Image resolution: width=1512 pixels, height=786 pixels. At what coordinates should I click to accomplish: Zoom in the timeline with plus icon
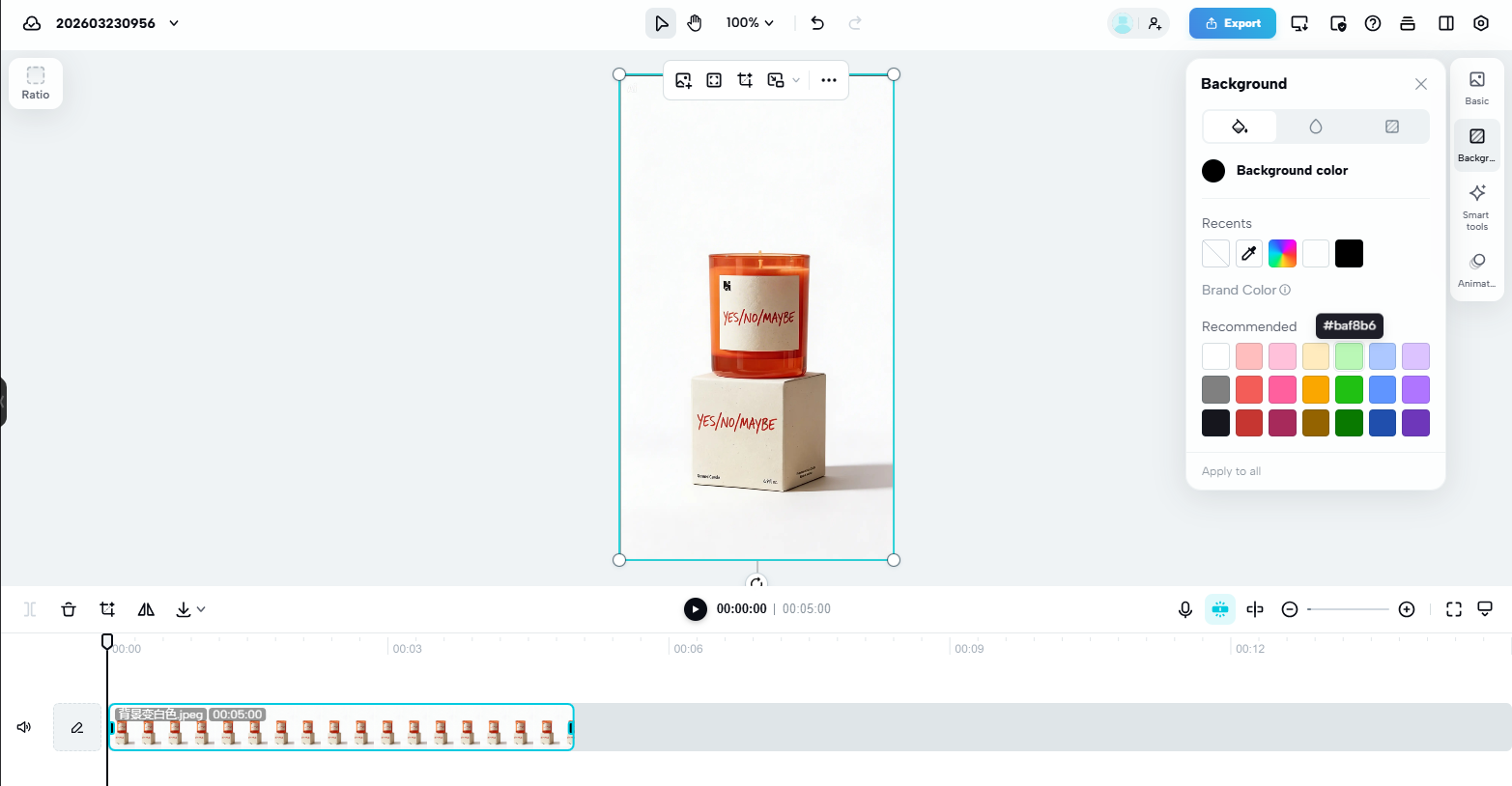(x=1407, y=609)
